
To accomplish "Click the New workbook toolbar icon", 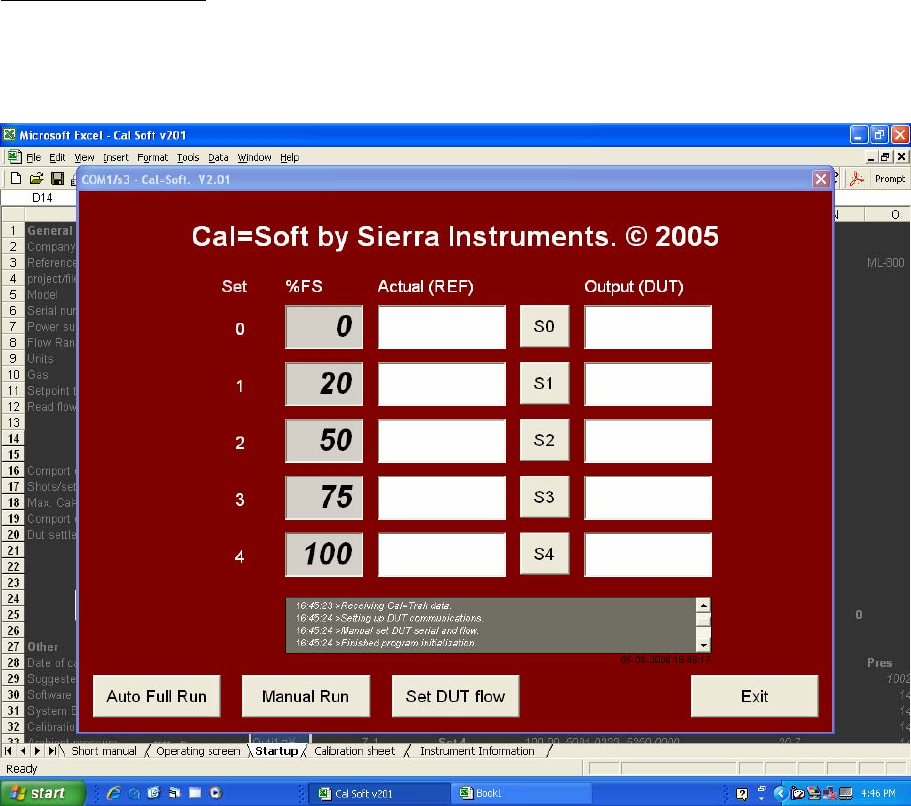I will (x=16, y=178).
